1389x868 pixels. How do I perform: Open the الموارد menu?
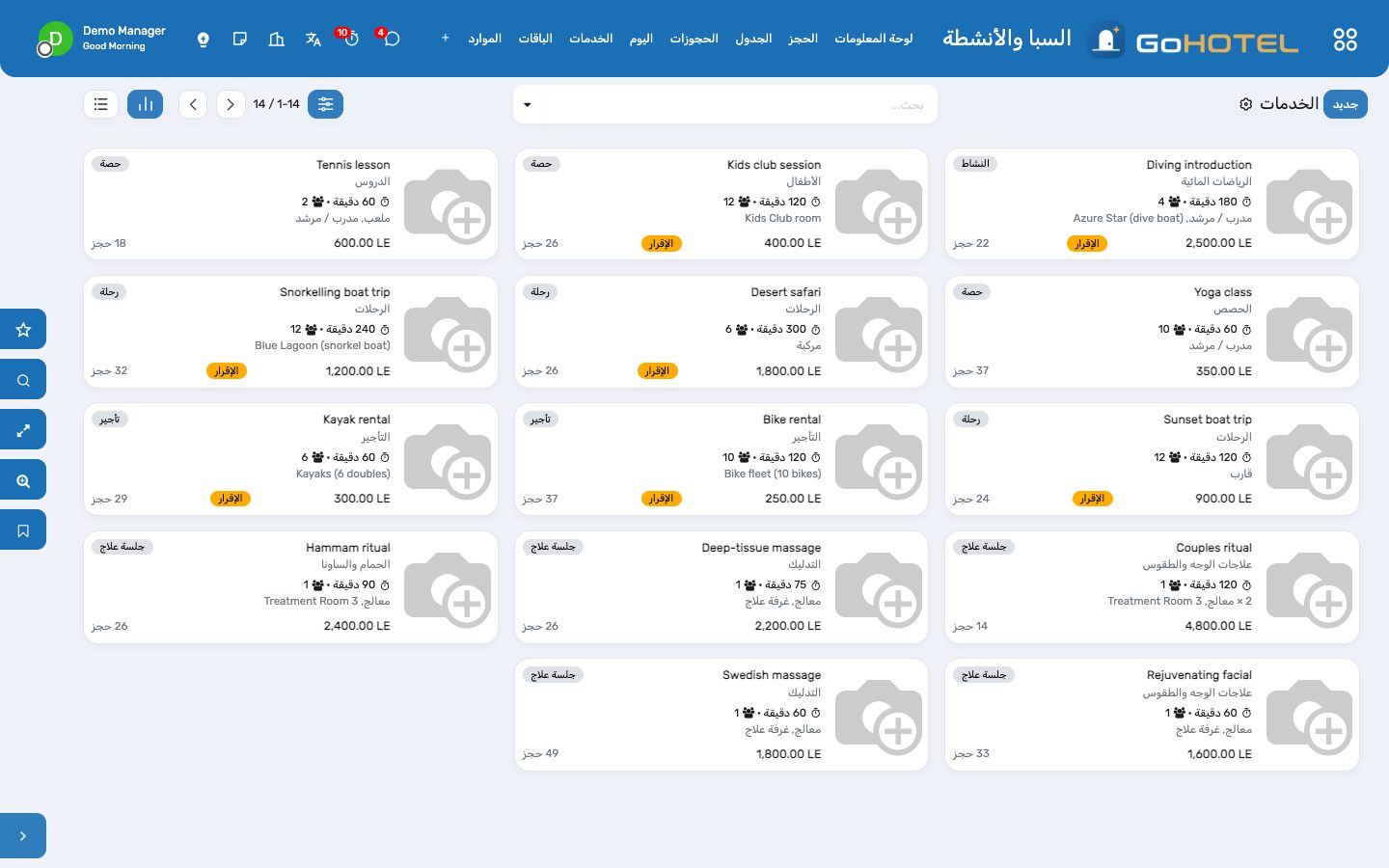tap(484, 39)
